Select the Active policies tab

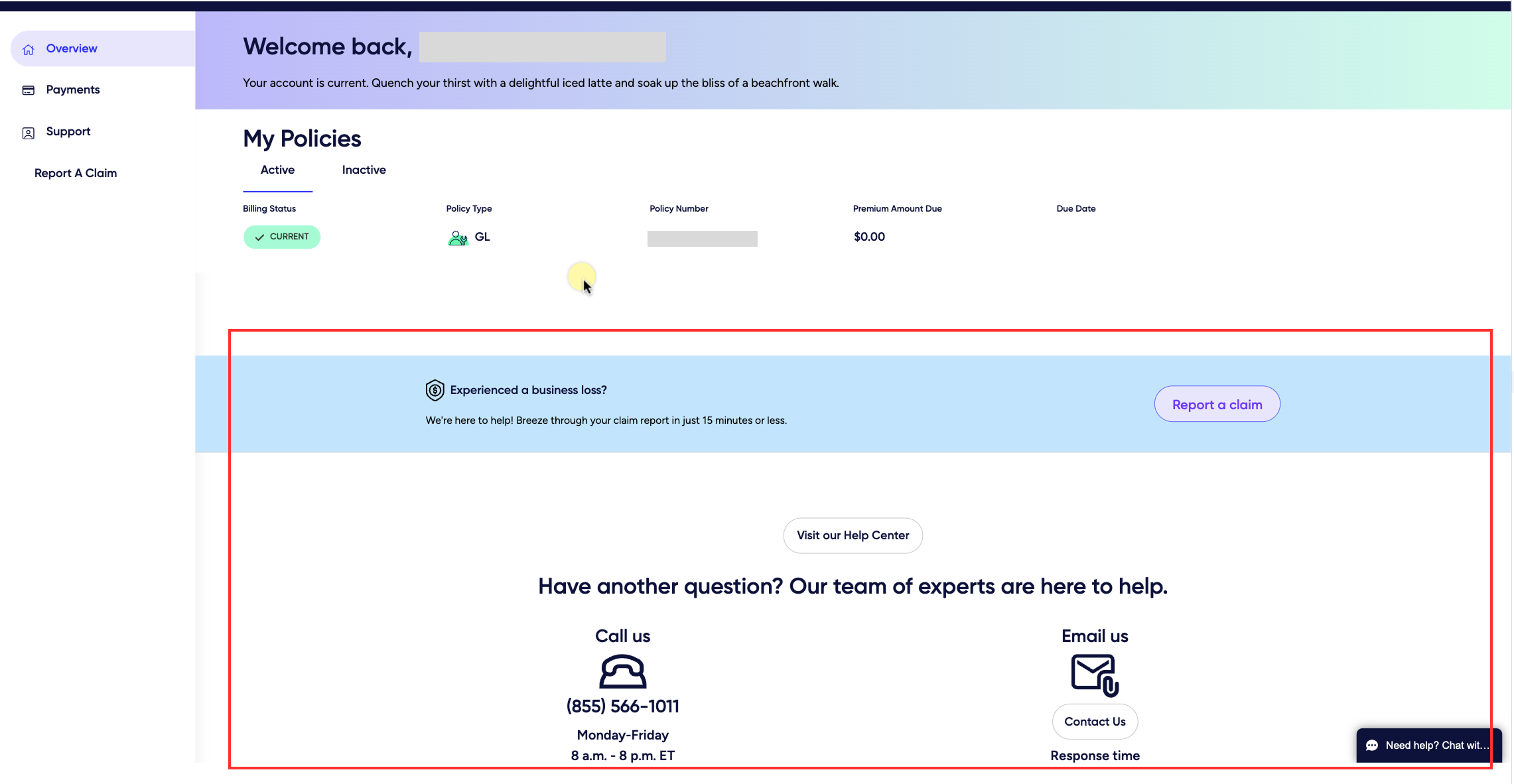[x=277, y=170]
